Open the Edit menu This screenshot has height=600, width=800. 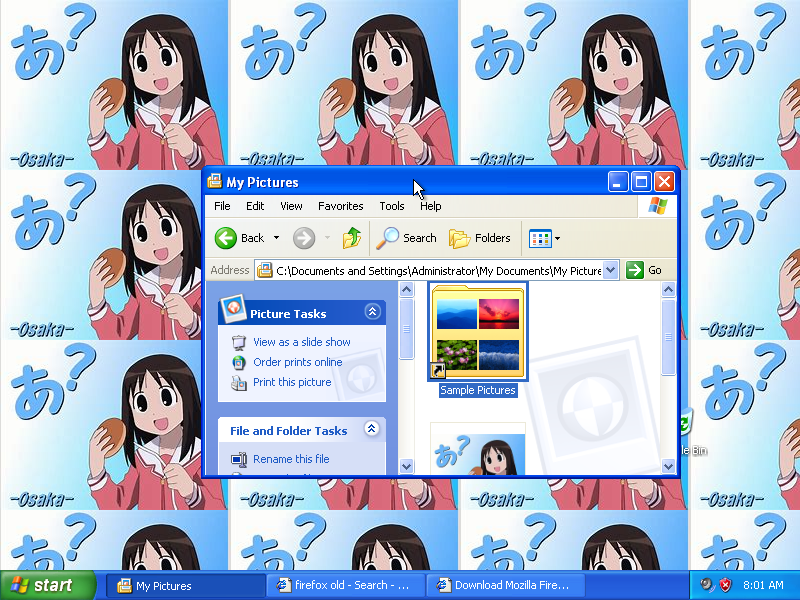(255, 206)
